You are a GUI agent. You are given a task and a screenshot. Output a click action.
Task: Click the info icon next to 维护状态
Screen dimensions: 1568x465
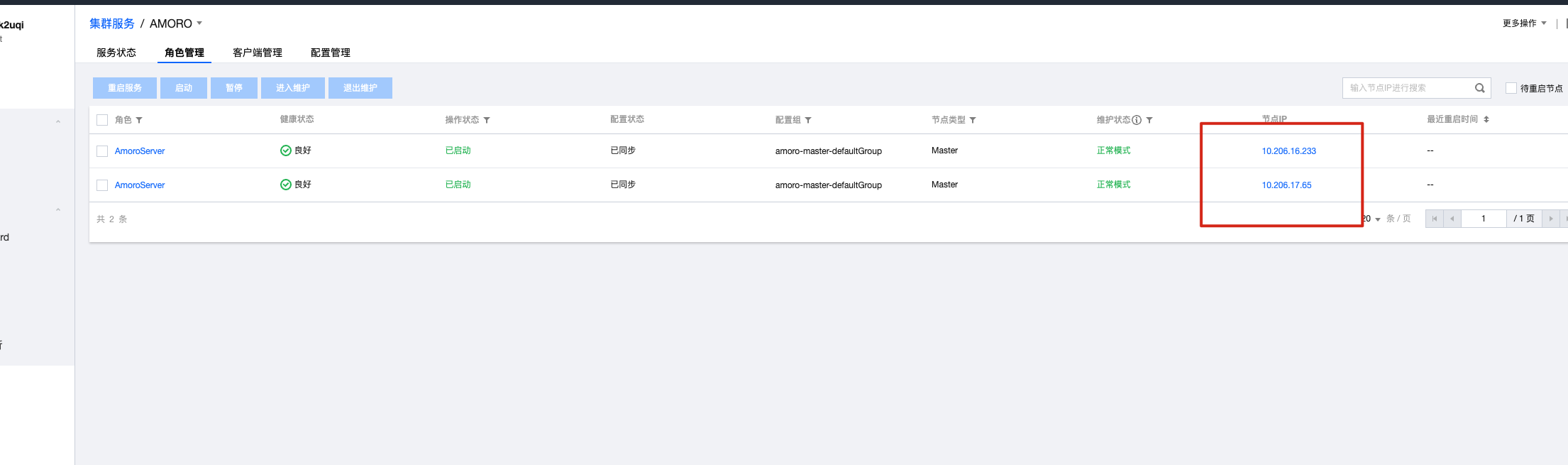(1137, 120)
